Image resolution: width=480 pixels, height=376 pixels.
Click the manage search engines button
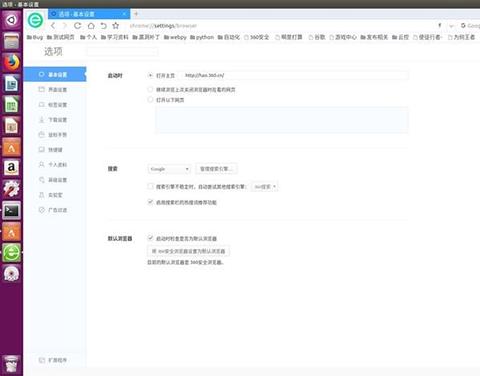click(216, 169)
